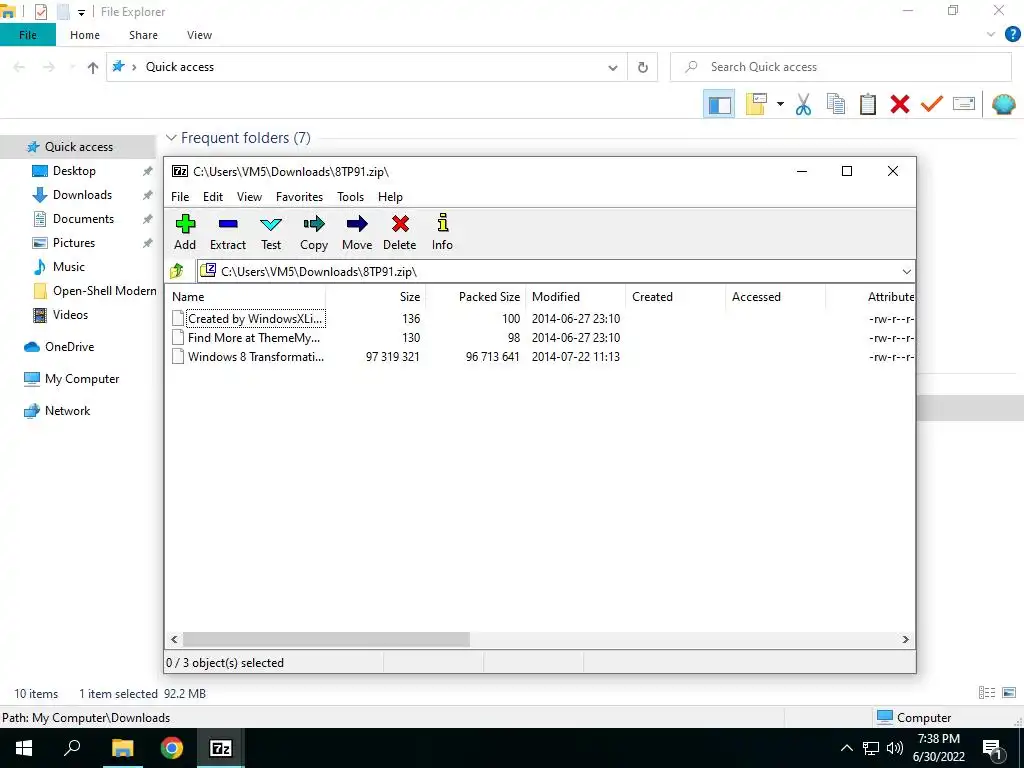1024x768 pixels.
Task: Select My Computer in the navigation pane
Action: coord(82,379)
